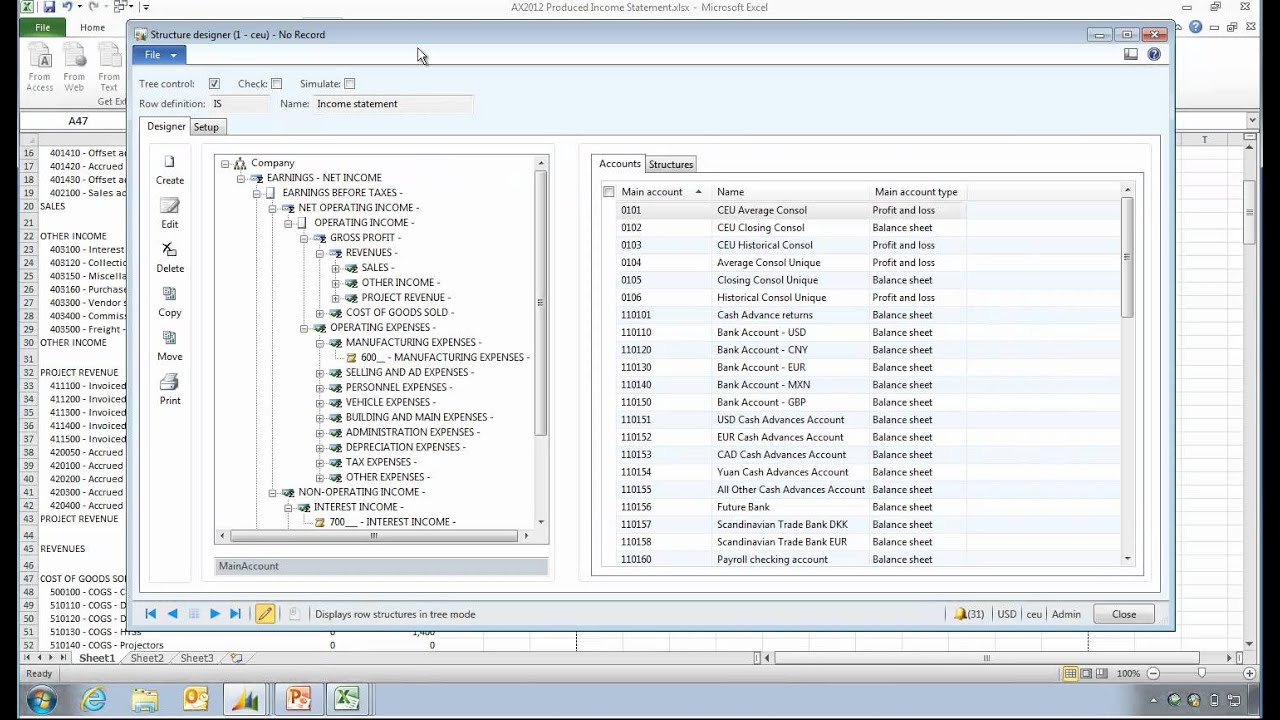Expand SELLING AND AD EXPENSES node
This screenshot has width=1280, height=720.
click(320, 373)
